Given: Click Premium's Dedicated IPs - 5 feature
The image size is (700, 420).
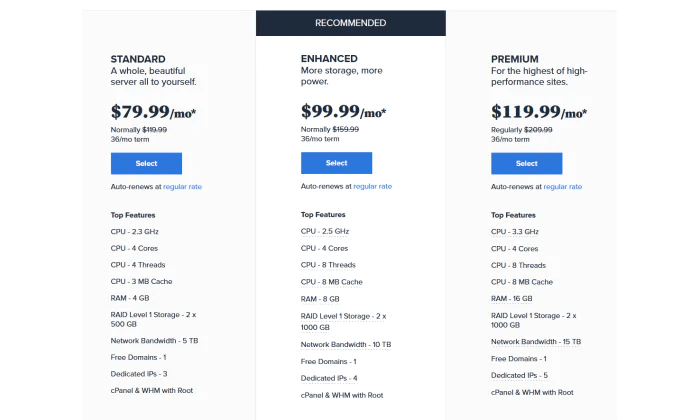Looking at the screenshot, I should 519,375.
